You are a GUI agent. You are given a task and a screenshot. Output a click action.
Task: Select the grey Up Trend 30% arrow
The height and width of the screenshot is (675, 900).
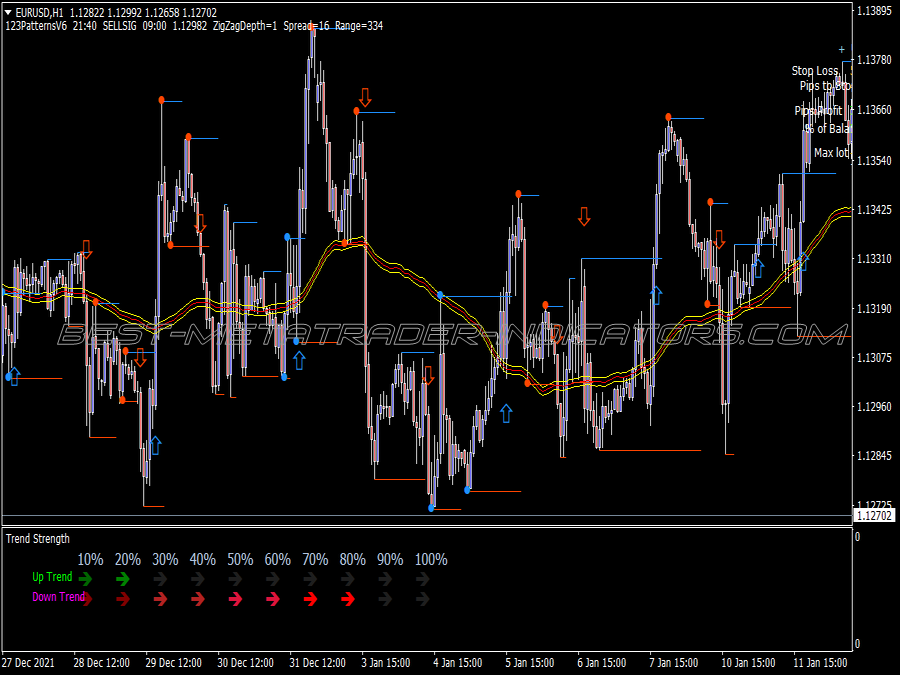click(x=160, y=579)
